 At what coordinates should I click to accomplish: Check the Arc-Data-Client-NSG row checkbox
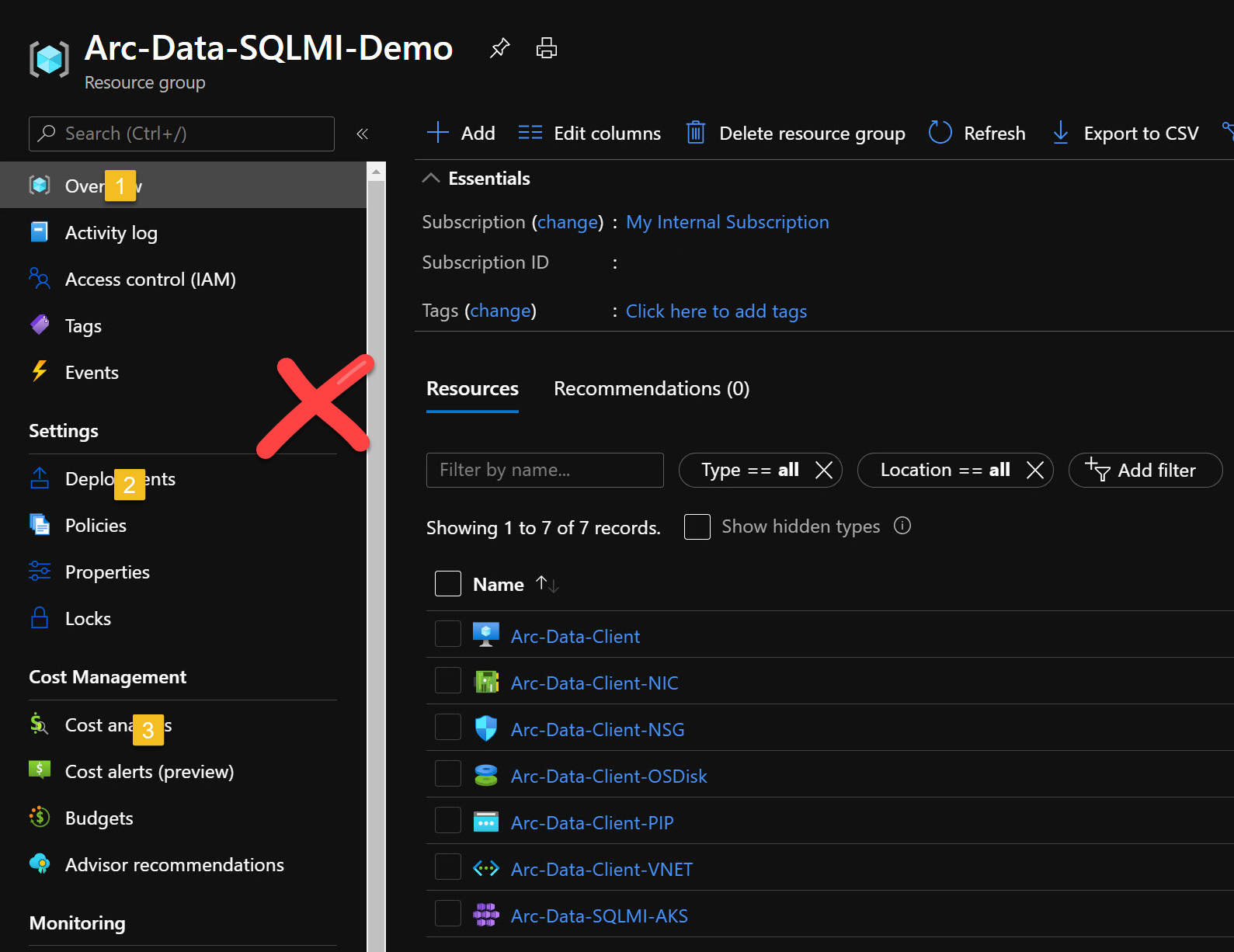click(x=448, y=727)
